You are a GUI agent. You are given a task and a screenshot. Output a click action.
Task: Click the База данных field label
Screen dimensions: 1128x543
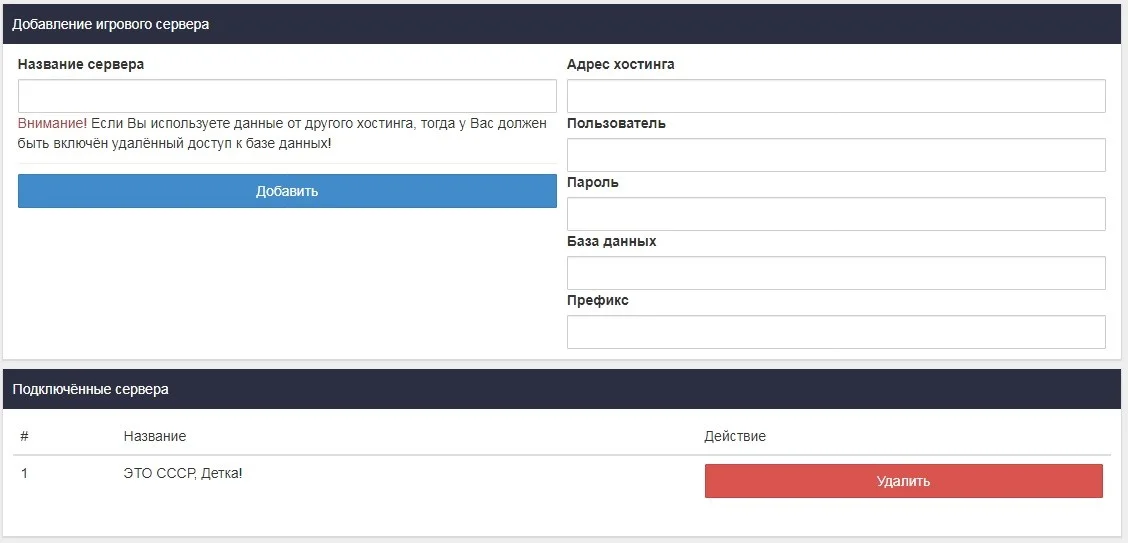point(611,241)
